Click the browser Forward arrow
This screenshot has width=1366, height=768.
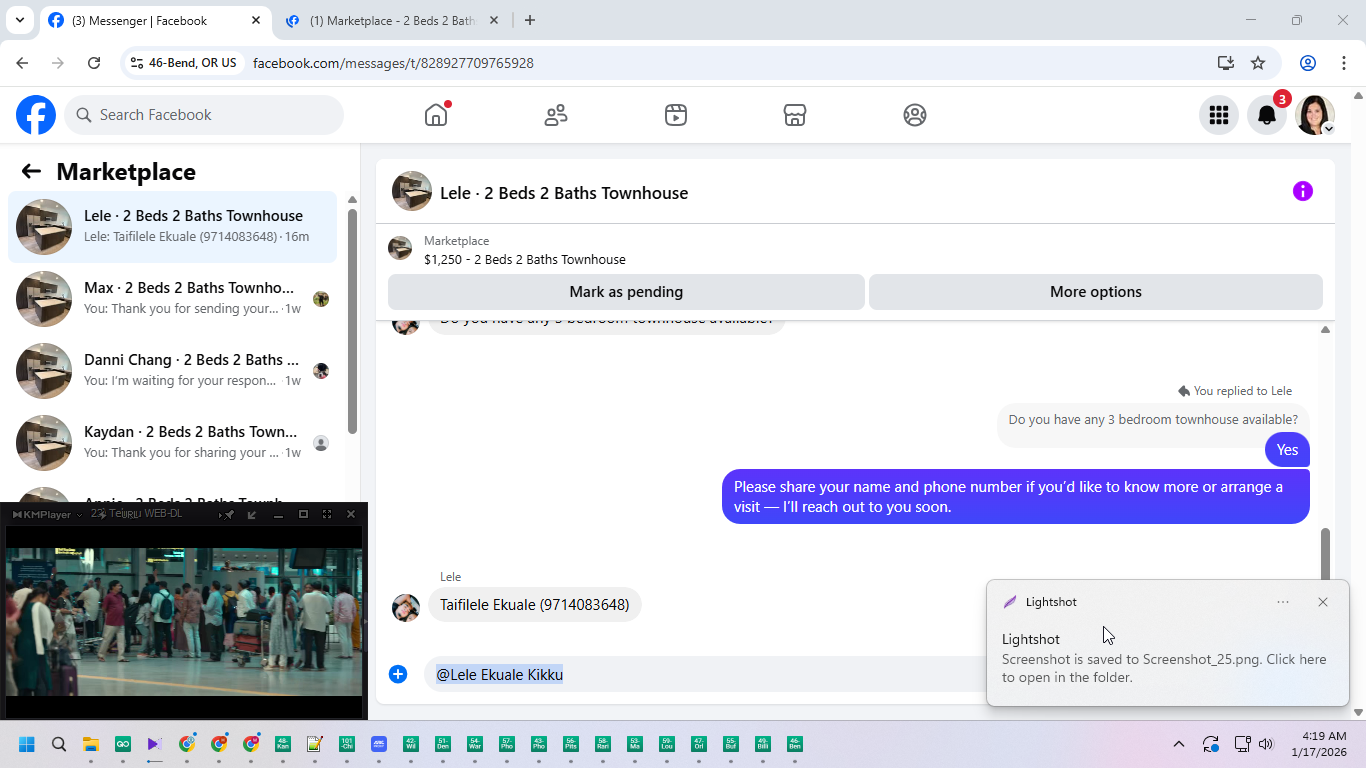click(58, 63)
